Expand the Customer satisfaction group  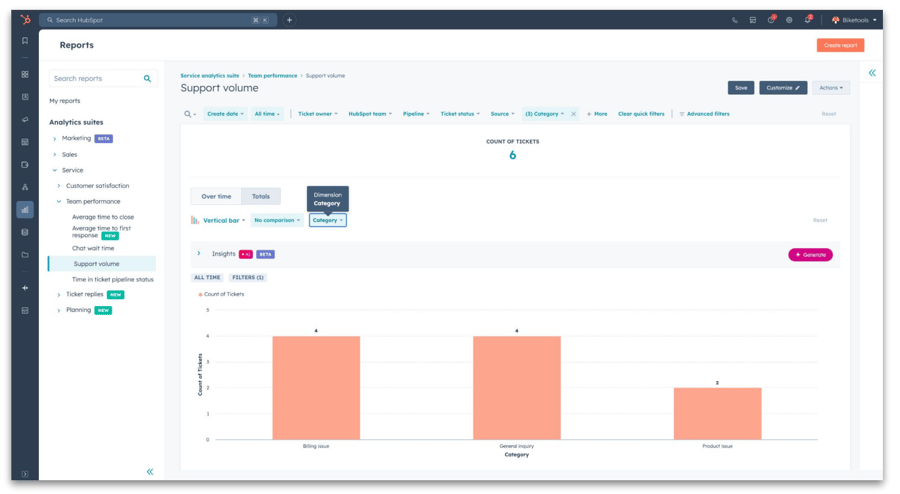[59, 186]
